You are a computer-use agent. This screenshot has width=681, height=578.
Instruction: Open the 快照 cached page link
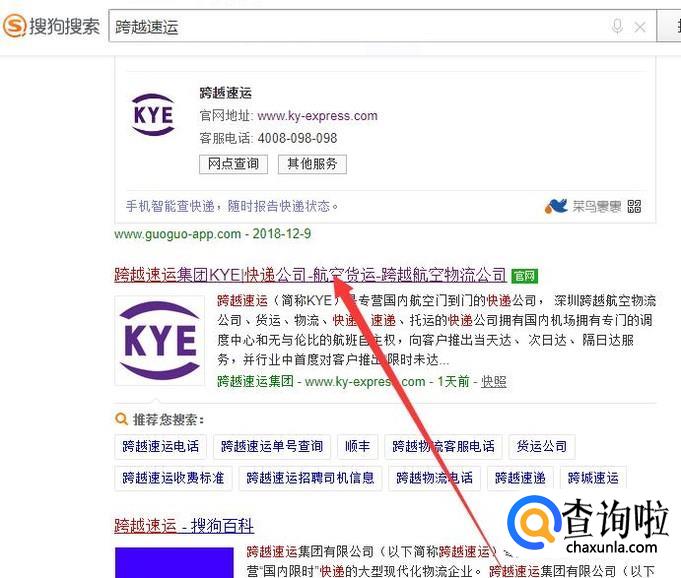tap(493, 382)
